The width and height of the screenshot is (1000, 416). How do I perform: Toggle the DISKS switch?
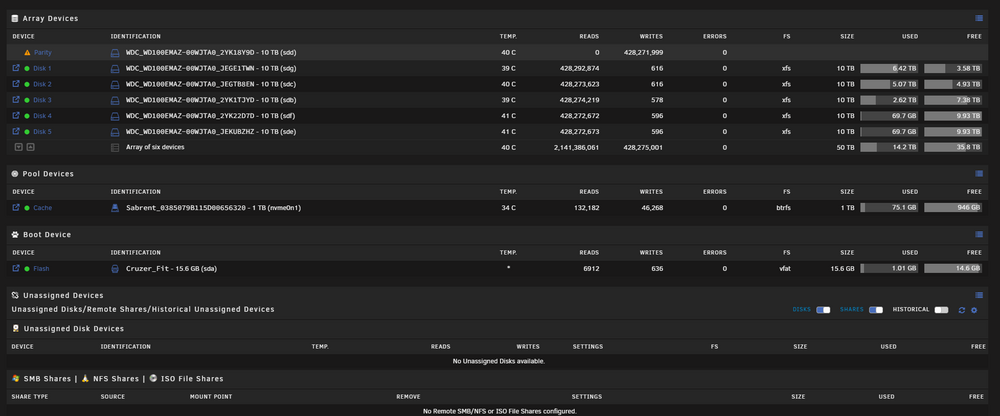[823, 310]
